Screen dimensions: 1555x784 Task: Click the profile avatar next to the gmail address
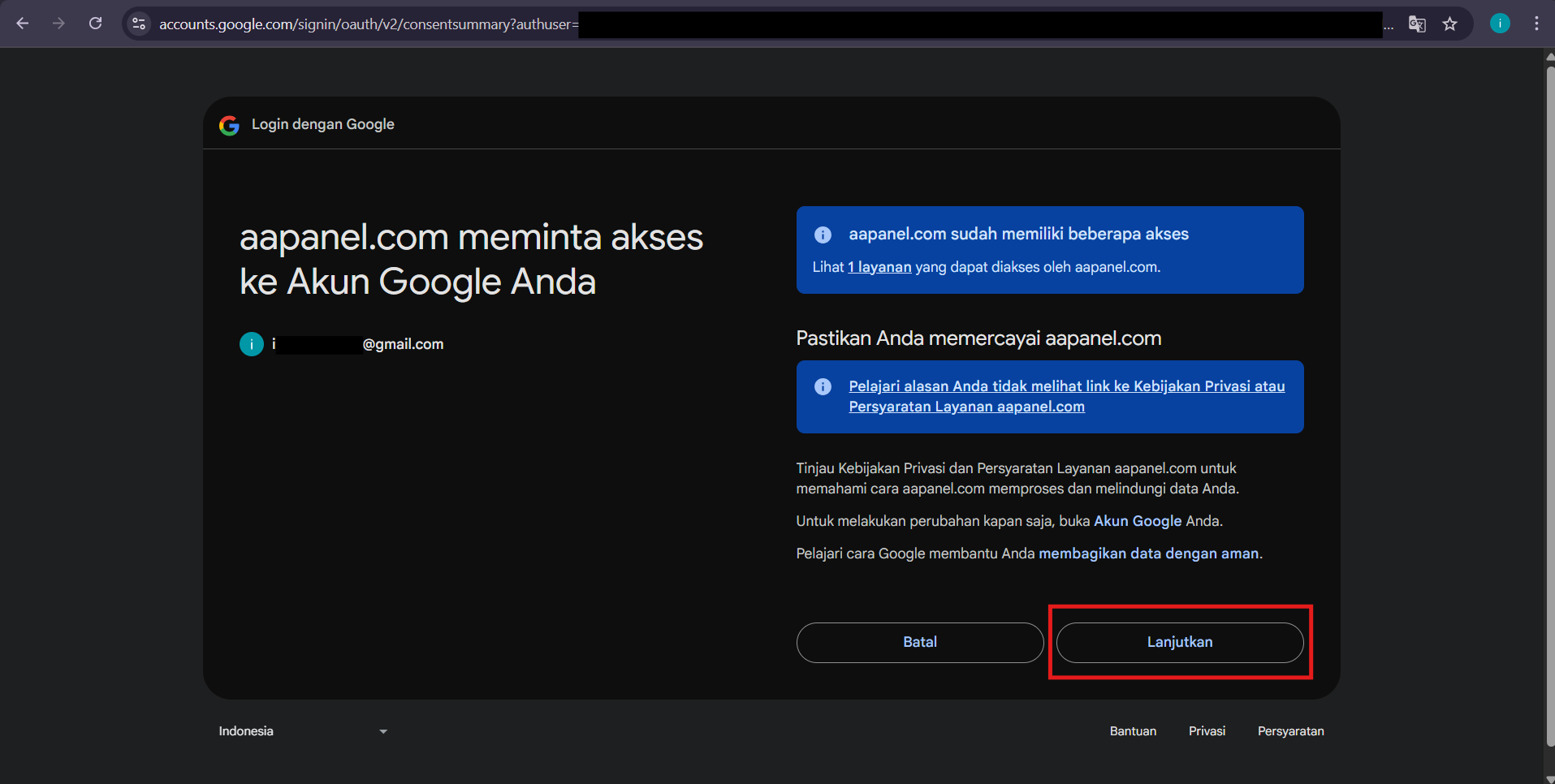tap(251, 343)
